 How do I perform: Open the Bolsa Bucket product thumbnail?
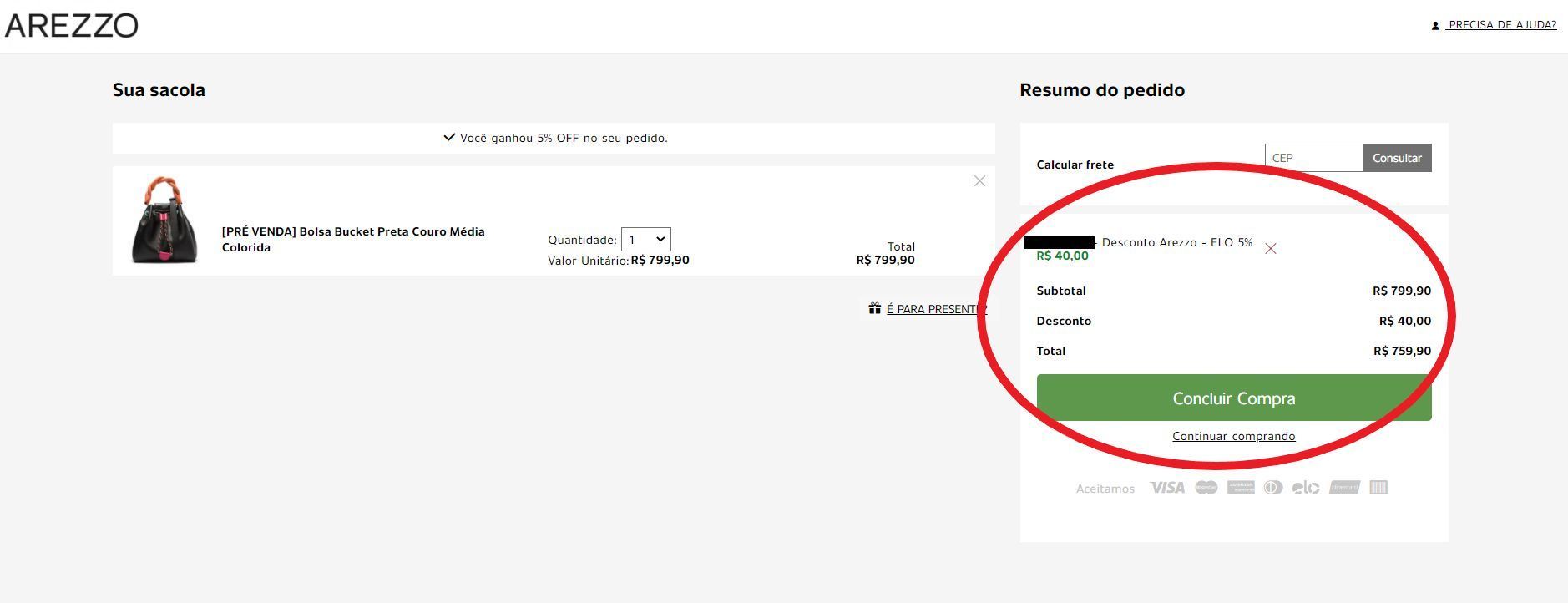(164, 220)
